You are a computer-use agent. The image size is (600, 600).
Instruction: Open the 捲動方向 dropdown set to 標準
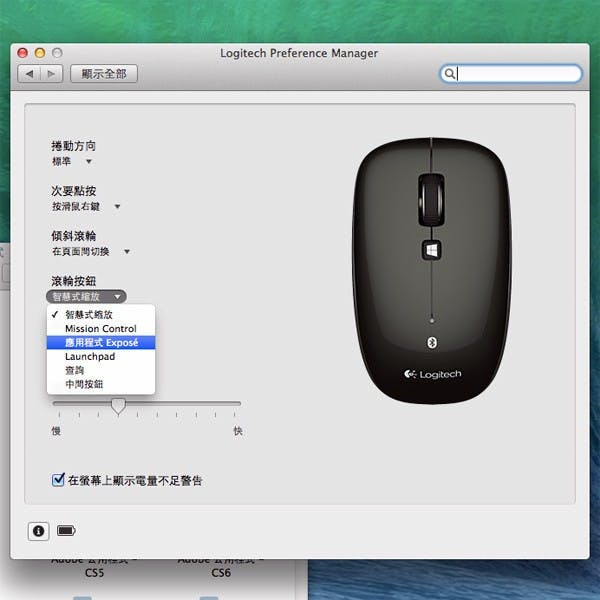click(x=72, y=161)
